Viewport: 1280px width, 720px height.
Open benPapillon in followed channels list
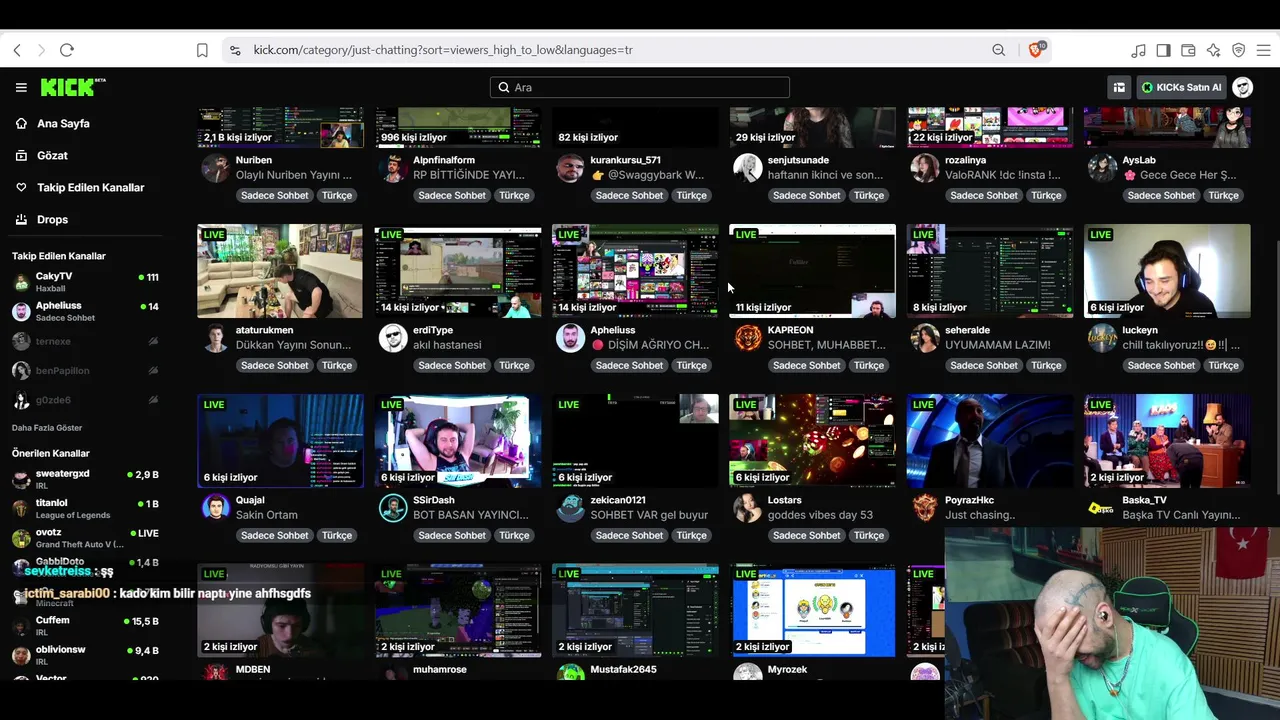[85, 371]
